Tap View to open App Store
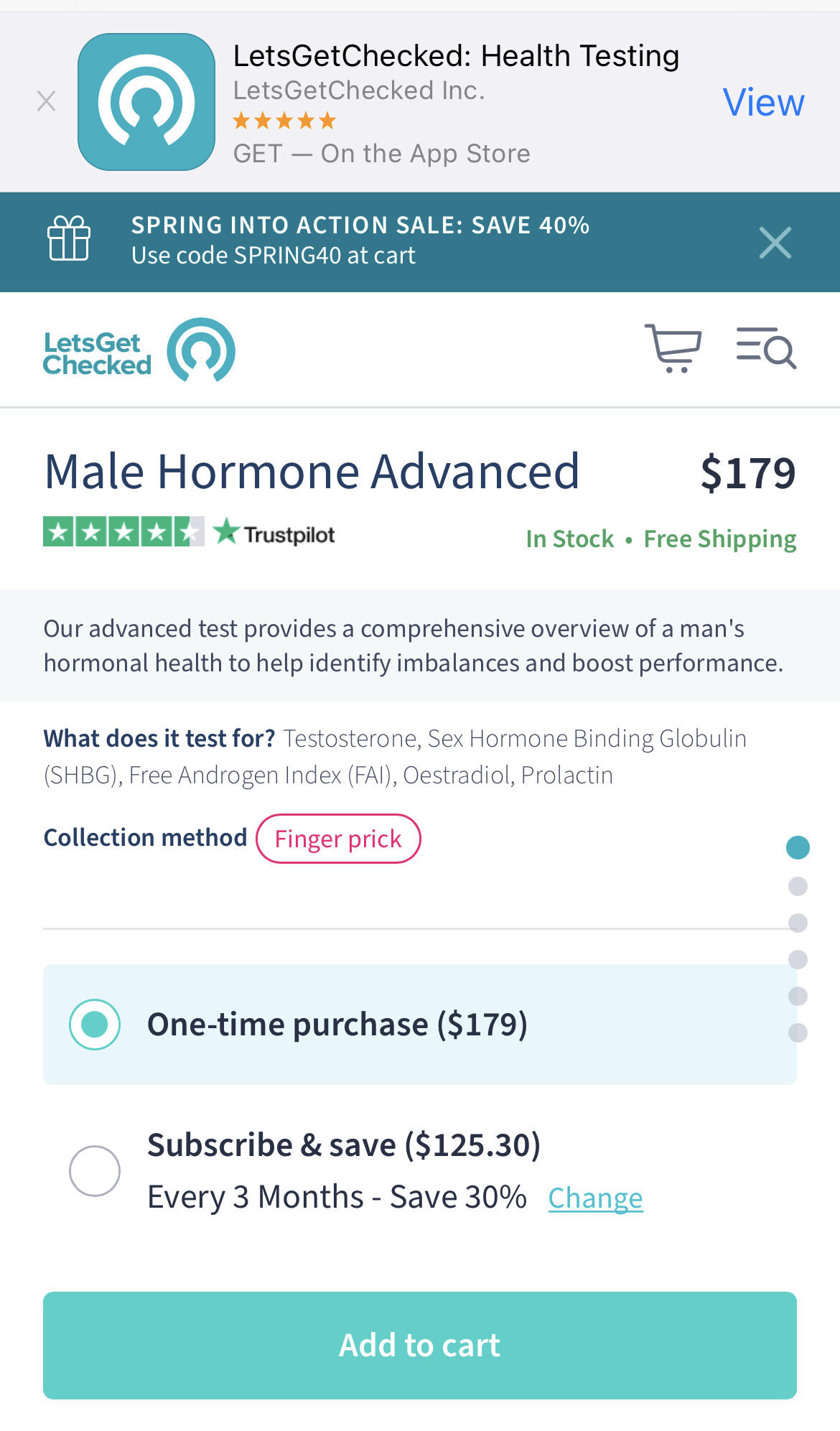Viewport: 840px width, 1431px height. point(762,103)
